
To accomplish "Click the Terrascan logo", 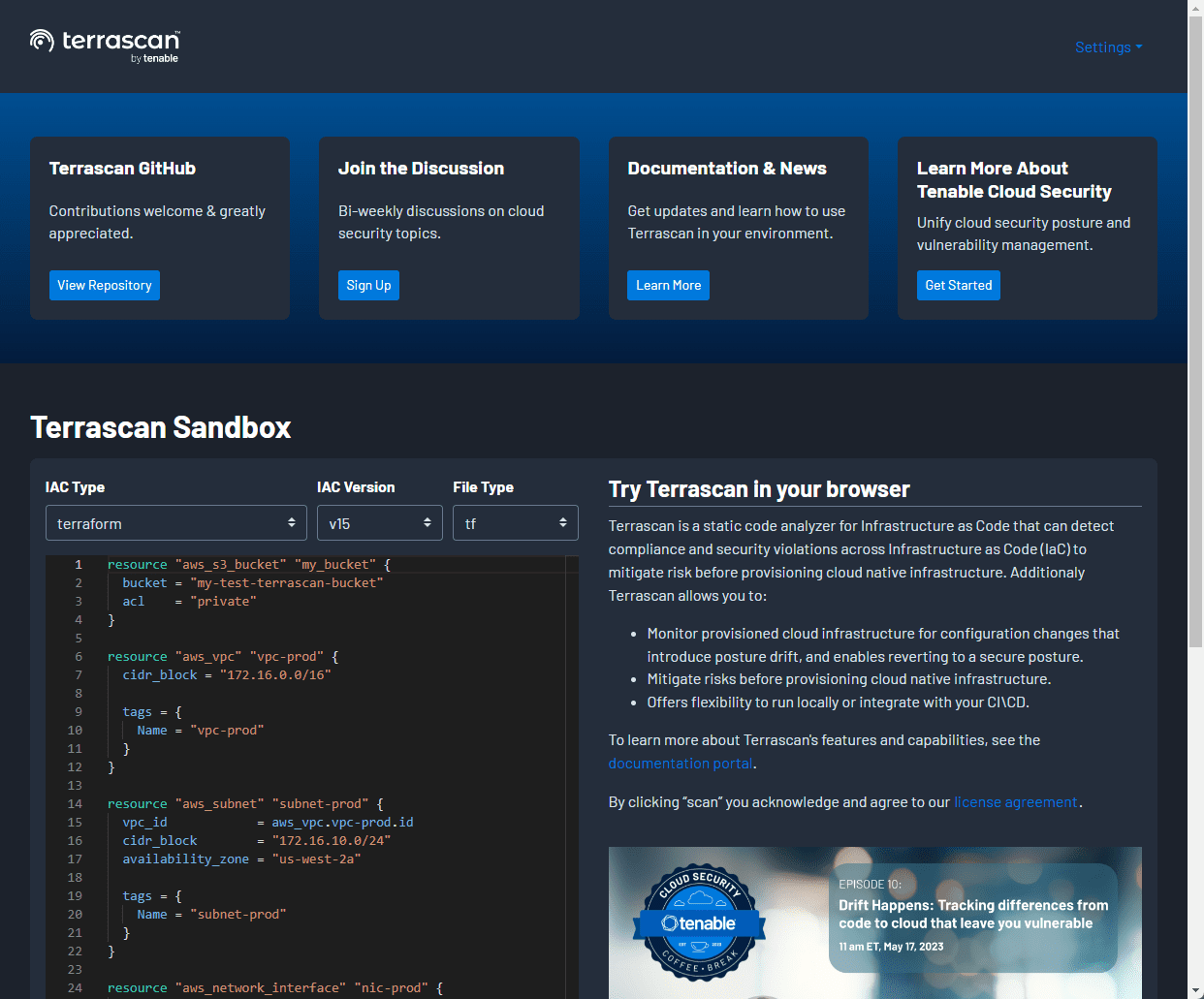I will pos(105,46).
